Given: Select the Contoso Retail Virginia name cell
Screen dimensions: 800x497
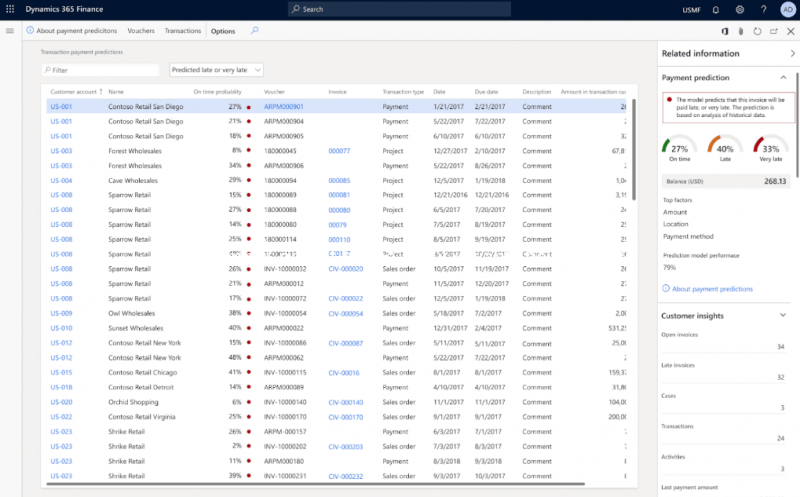Looking at the screenshot, I should (x=141, y=417).
